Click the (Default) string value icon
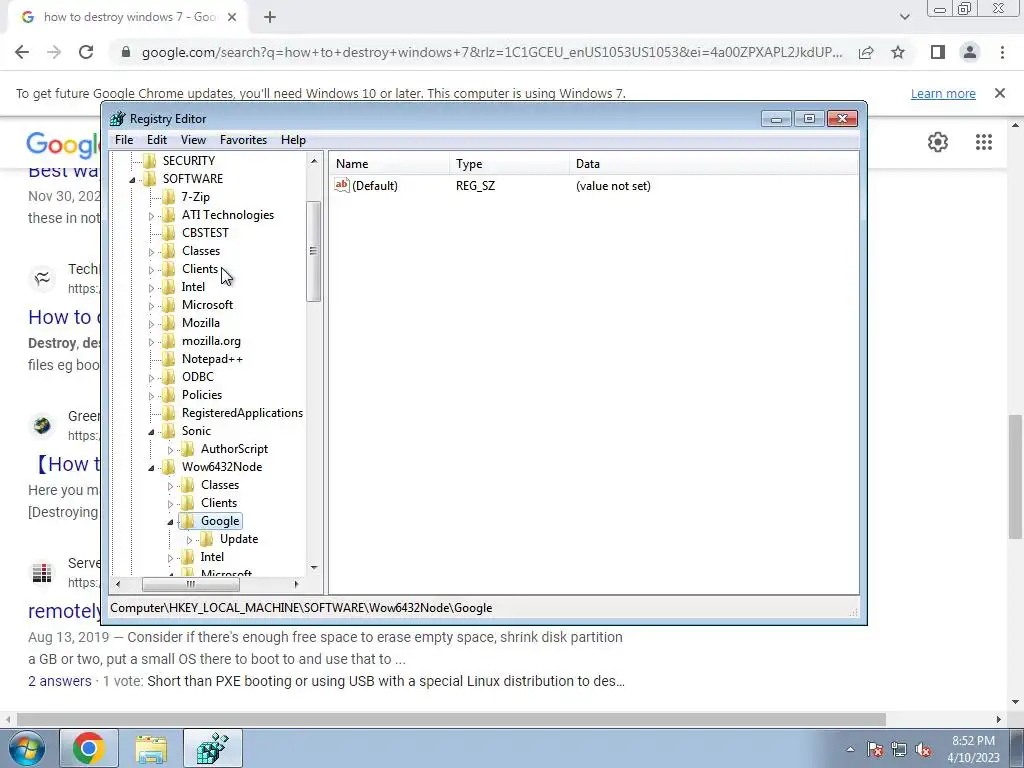This screenshot has width=1024, height=768. point(342,185)
